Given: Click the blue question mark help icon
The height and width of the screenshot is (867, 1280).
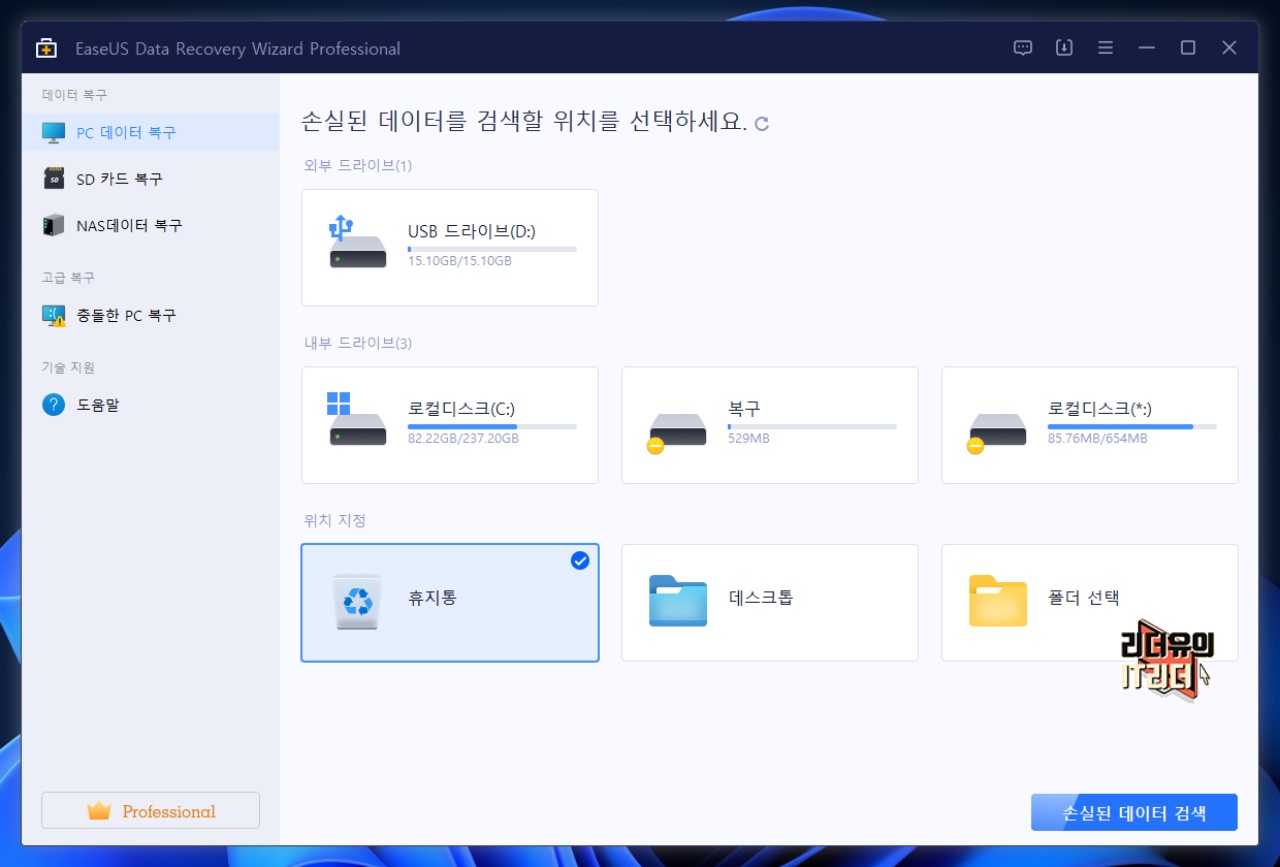Looking at the screenshot, I should point(53,405).
